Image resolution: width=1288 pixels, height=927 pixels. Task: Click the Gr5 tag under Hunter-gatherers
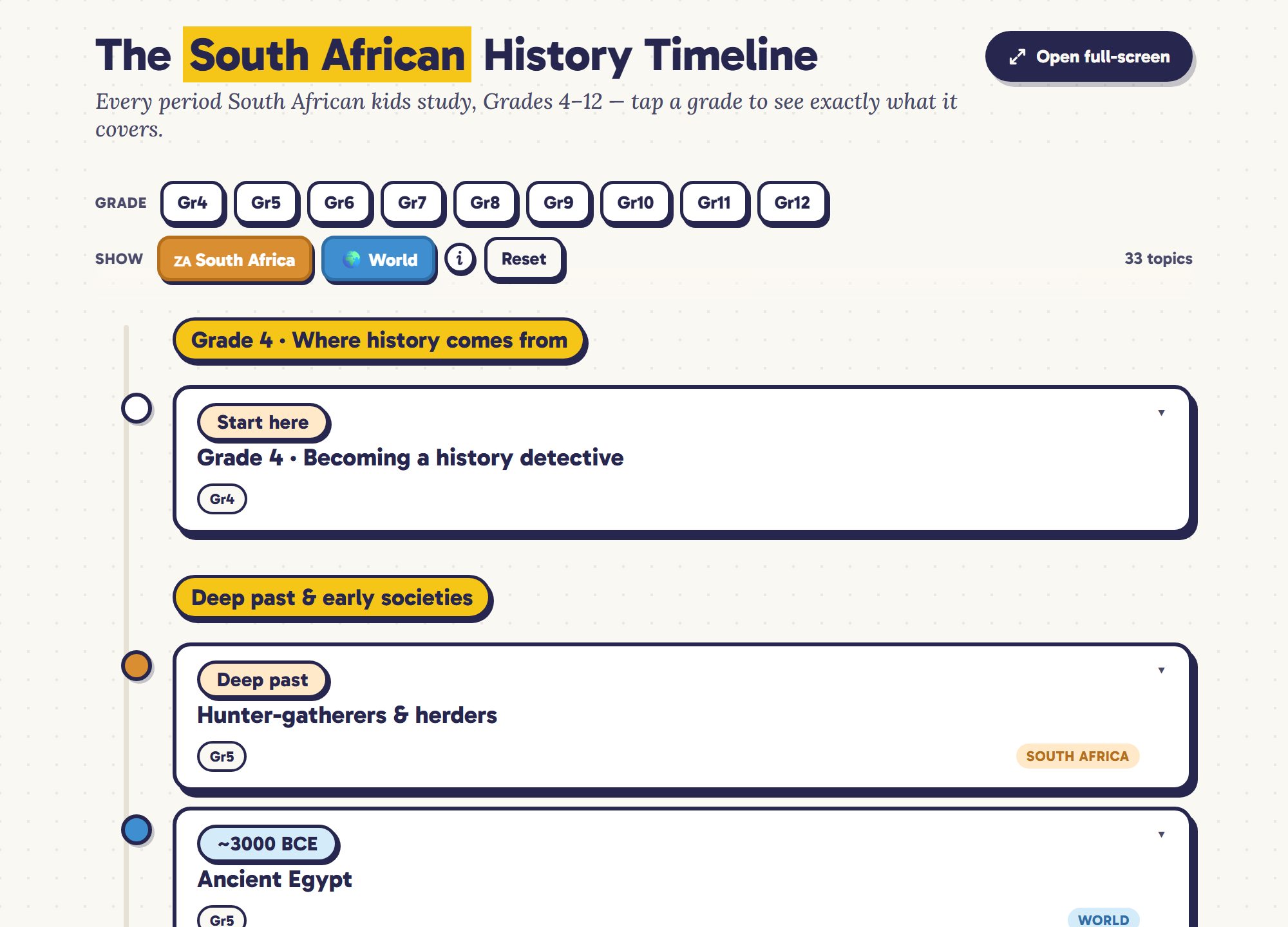click(x=222, y=756)
